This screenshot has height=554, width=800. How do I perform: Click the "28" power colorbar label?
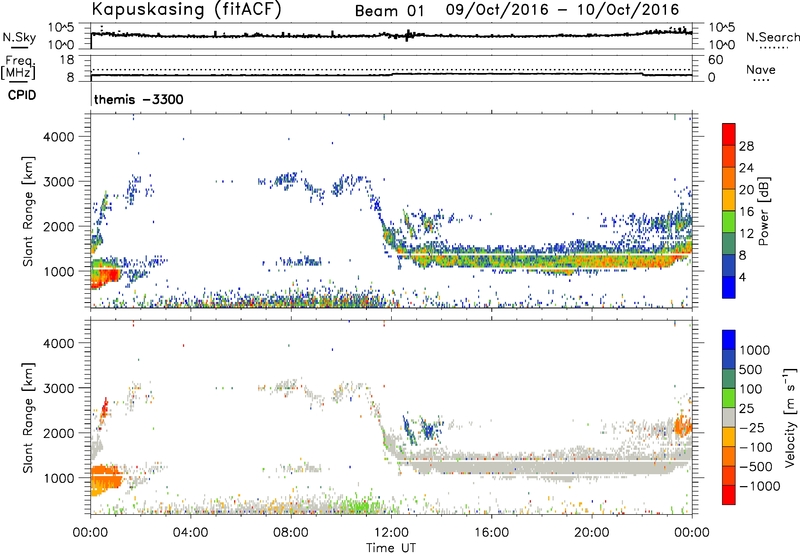click(x=746, y=146)
